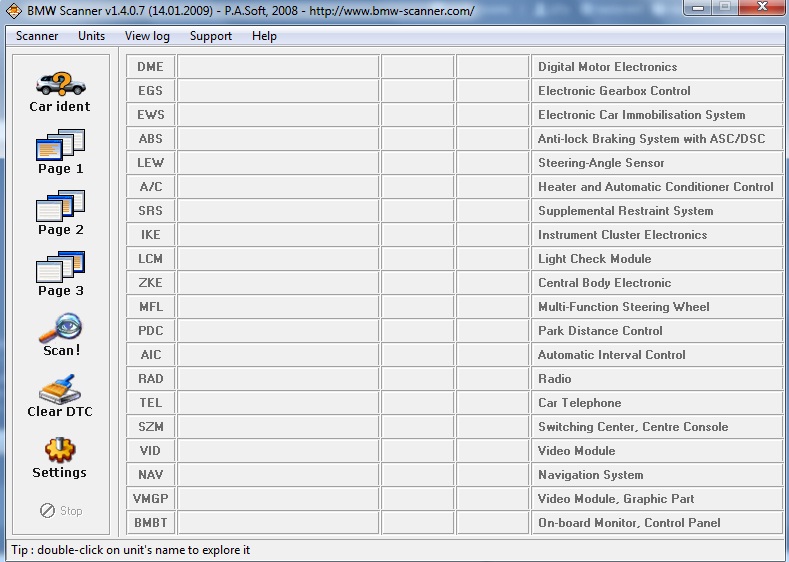
Task: Select the SZM unit button
Action: click(150, 427)
